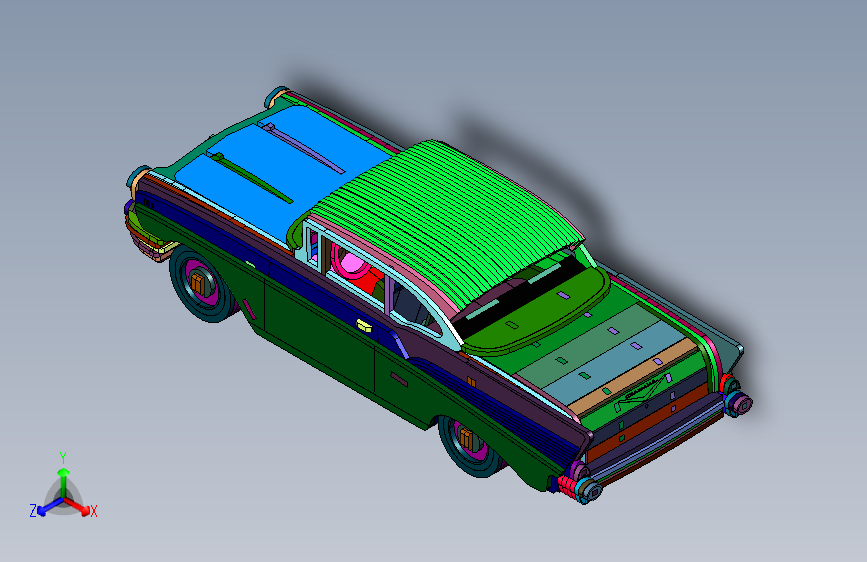Image resolution: width=867 pixels, height=562 pixels.
Task: Select the black rear windshield glass
Action: [x=520, y=298]
